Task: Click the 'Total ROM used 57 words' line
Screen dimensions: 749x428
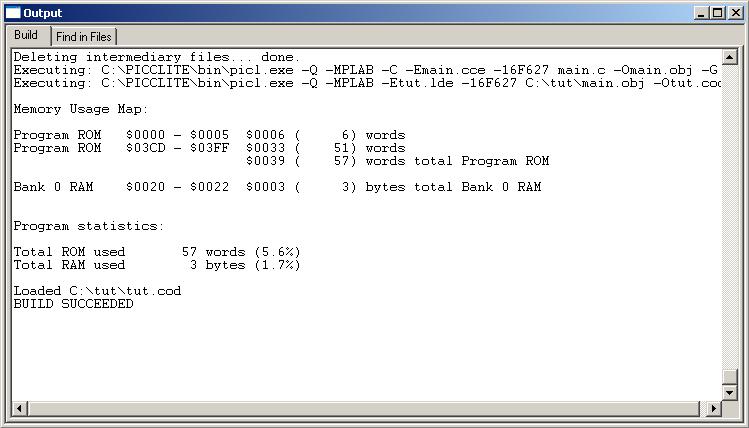Action: pos(157,252)
